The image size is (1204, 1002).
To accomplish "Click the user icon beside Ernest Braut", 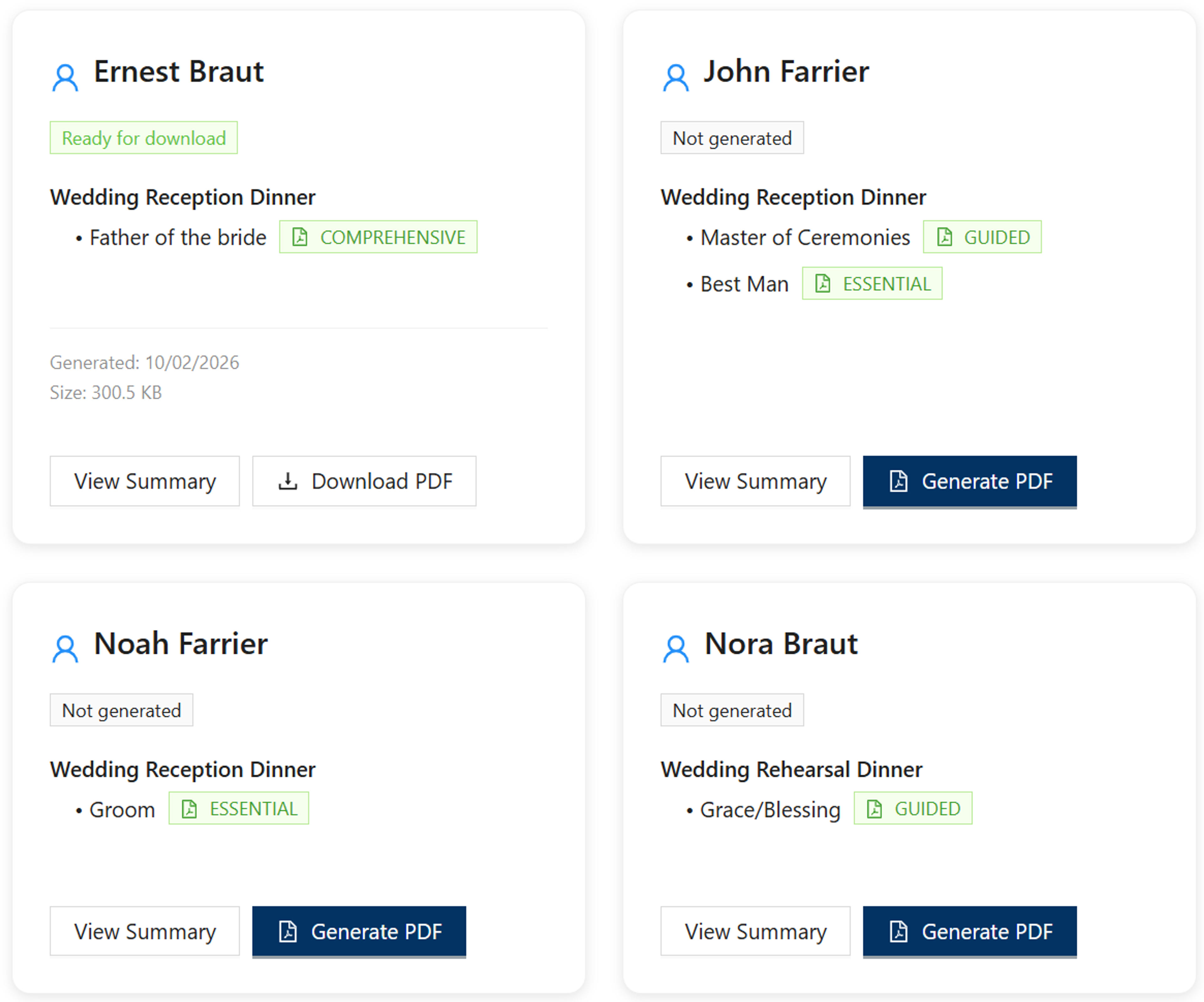I will pos(65,77).
